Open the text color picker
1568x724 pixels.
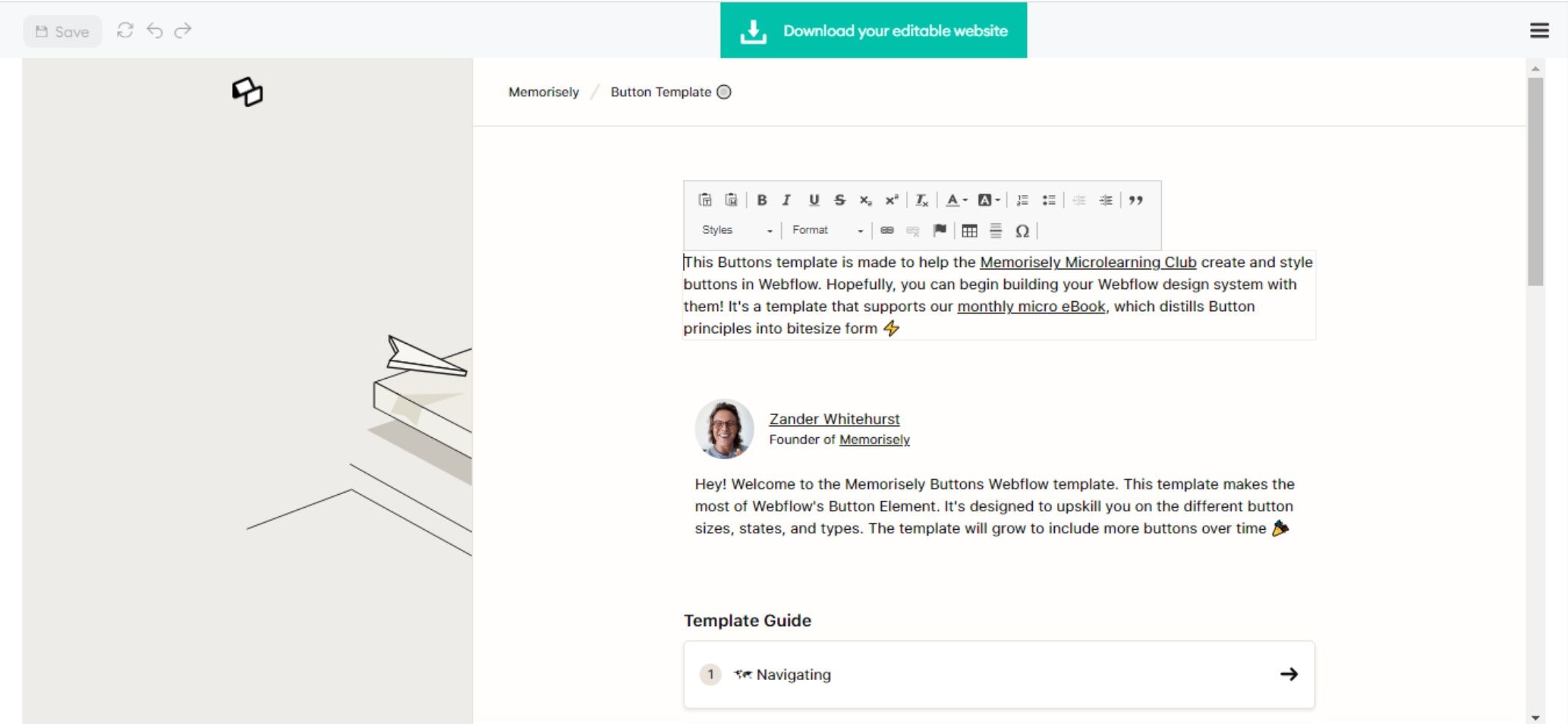click(956, 200)
